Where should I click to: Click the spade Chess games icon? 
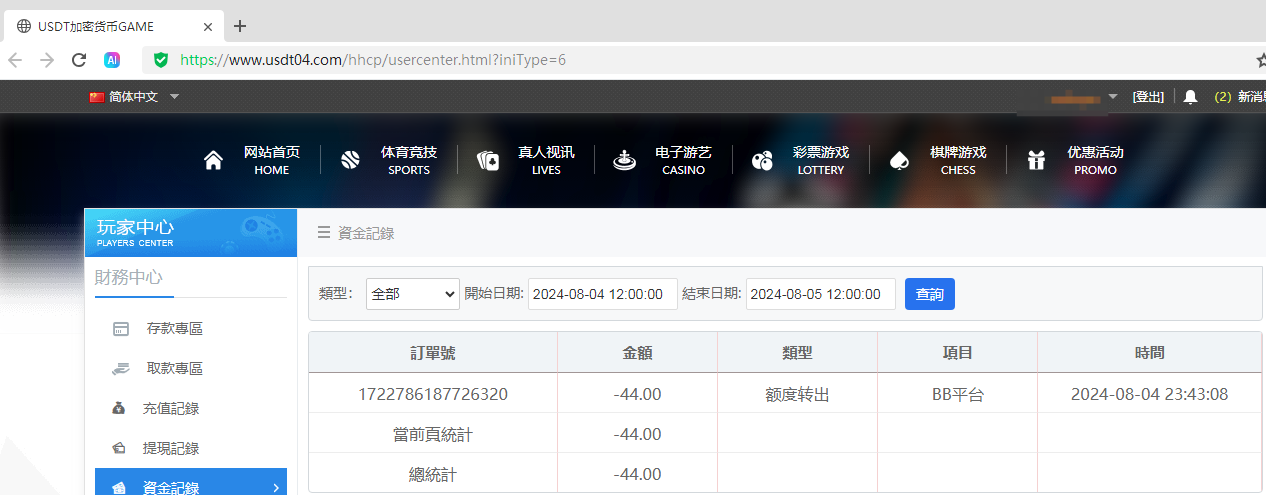click(899, 161)
